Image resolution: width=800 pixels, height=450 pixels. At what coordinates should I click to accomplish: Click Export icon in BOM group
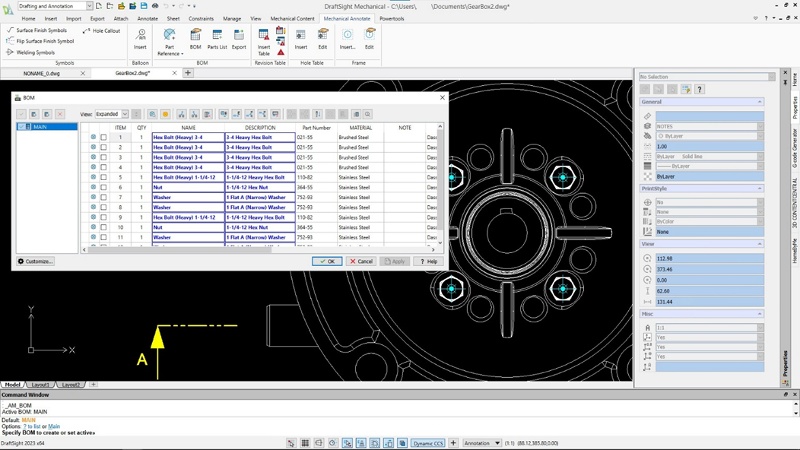pyautogui.click(x=239, y=38)
